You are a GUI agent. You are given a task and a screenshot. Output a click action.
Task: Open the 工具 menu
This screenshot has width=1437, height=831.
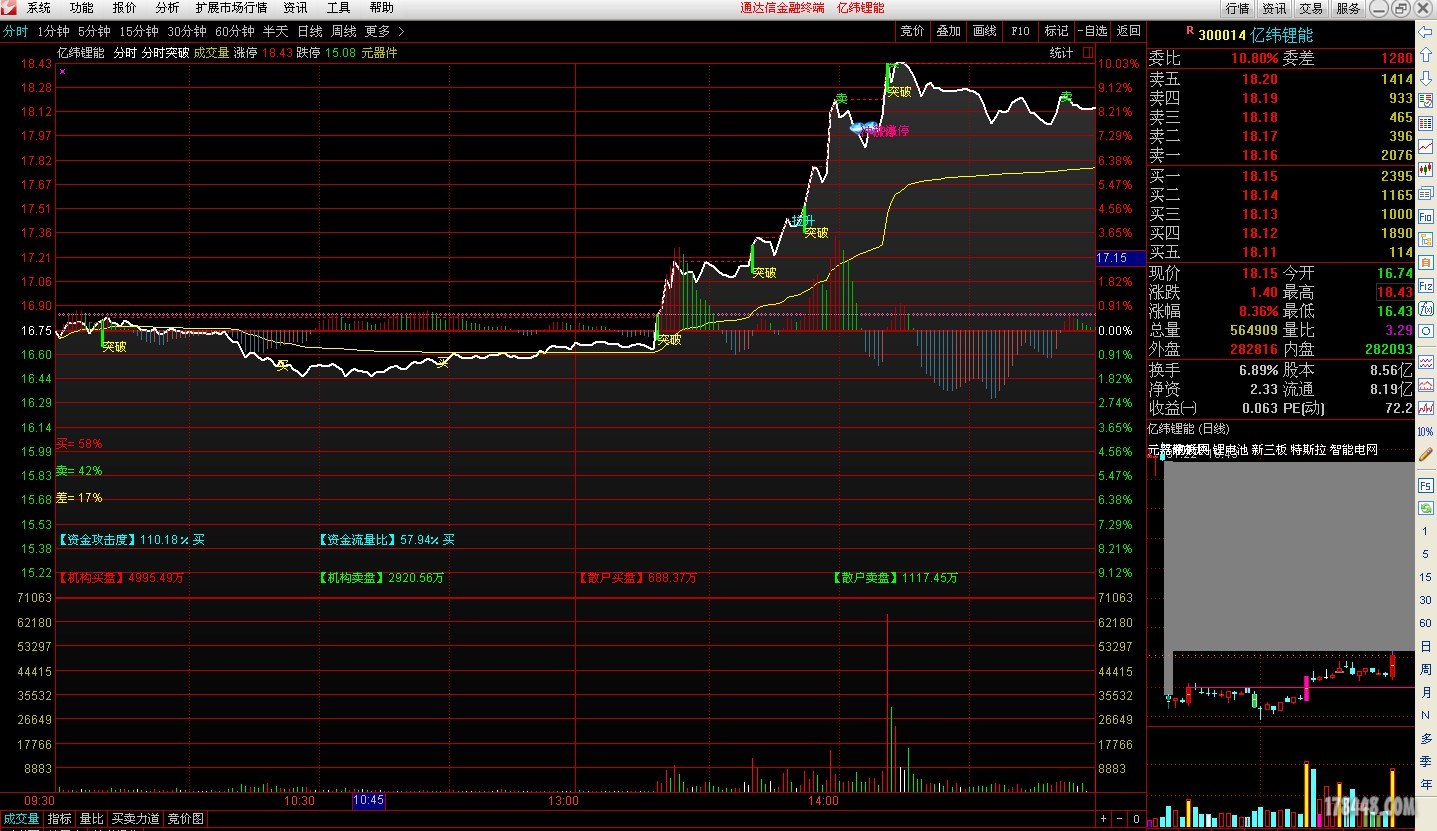(x=339, y=8)
